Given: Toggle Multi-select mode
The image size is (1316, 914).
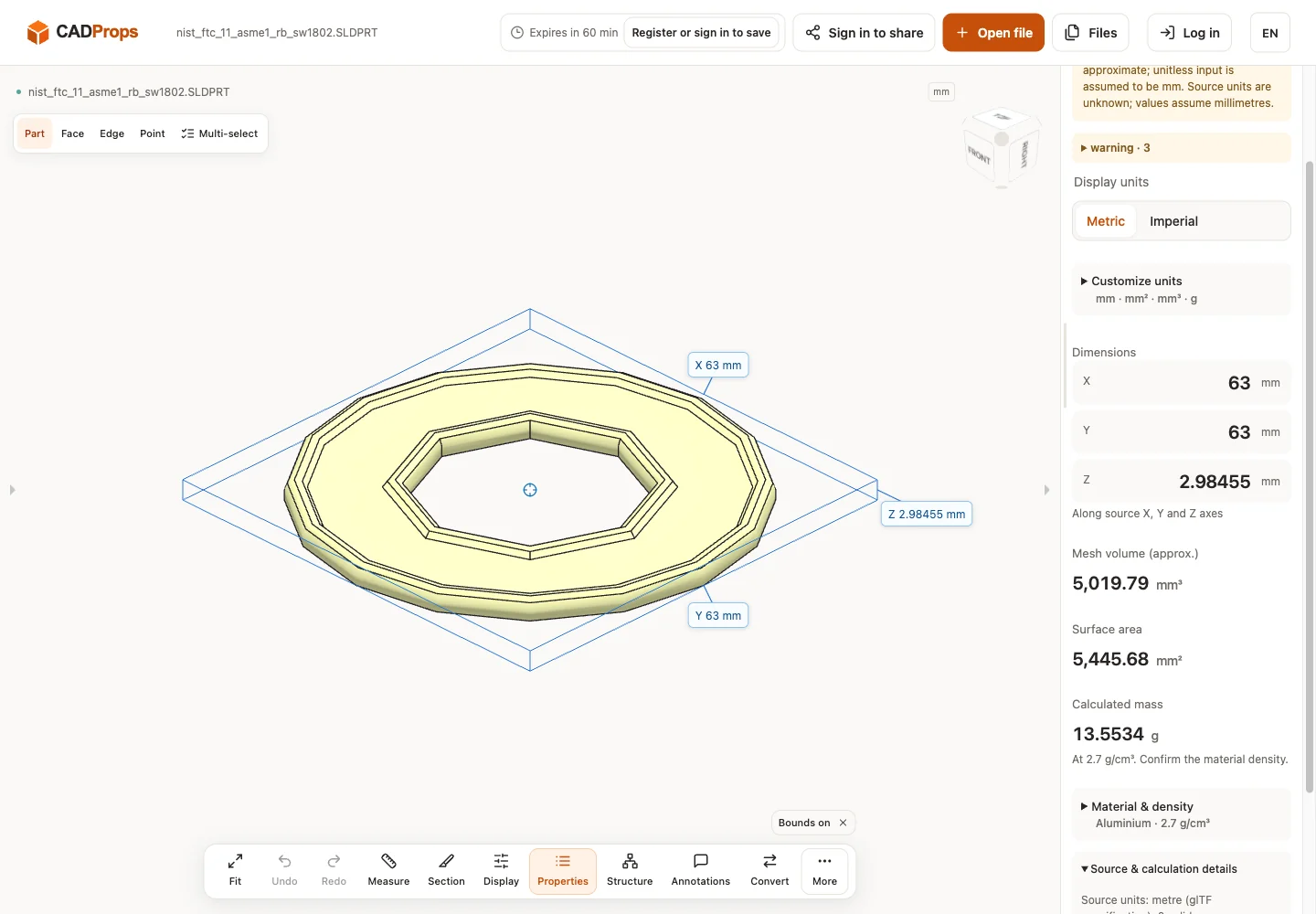Looking at the screenshot, I should coord(219,133).
